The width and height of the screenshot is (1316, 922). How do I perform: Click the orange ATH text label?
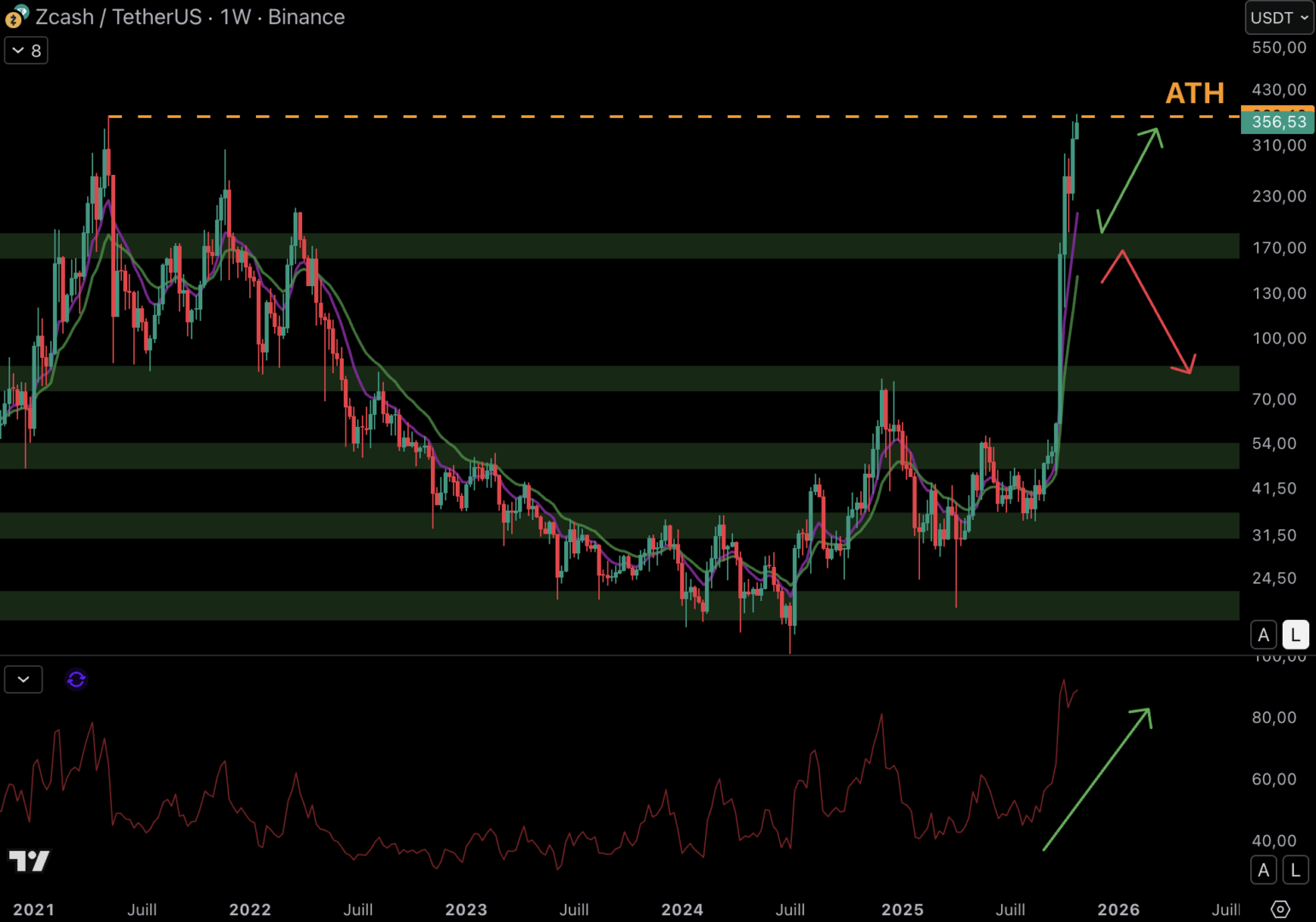tap(1195, 93)
